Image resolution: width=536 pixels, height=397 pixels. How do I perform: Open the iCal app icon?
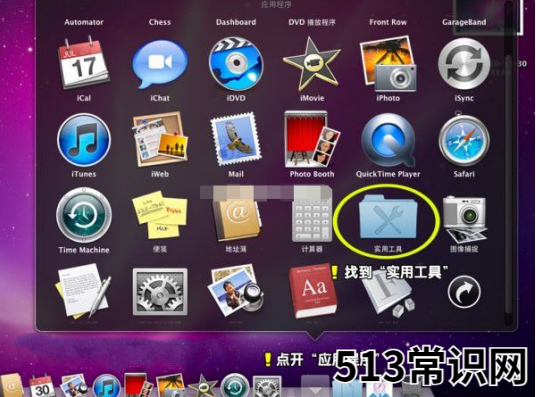(x=84, y=63)
